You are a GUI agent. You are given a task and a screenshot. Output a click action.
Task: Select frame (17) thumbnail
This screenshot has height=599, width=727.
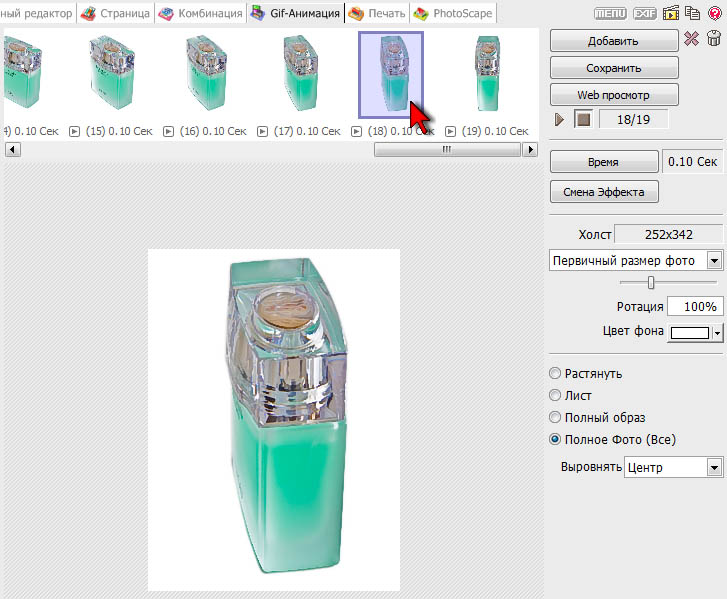(300, 73)
